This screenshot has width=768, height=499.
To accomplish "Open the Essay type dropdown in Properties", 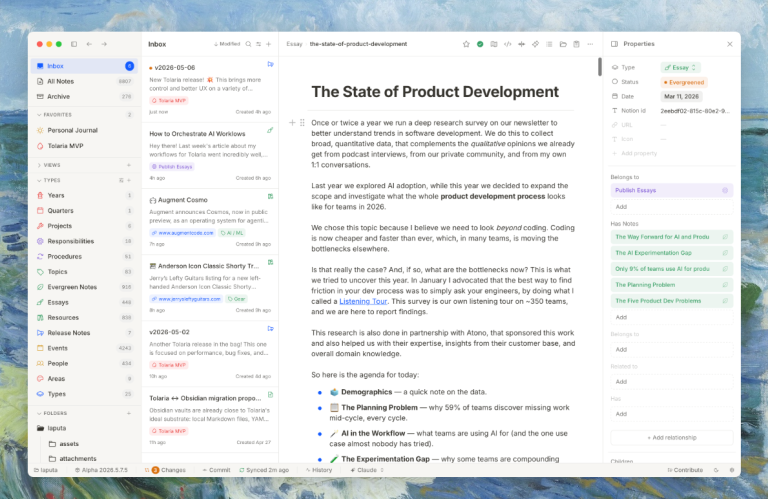I will (680, 68).
